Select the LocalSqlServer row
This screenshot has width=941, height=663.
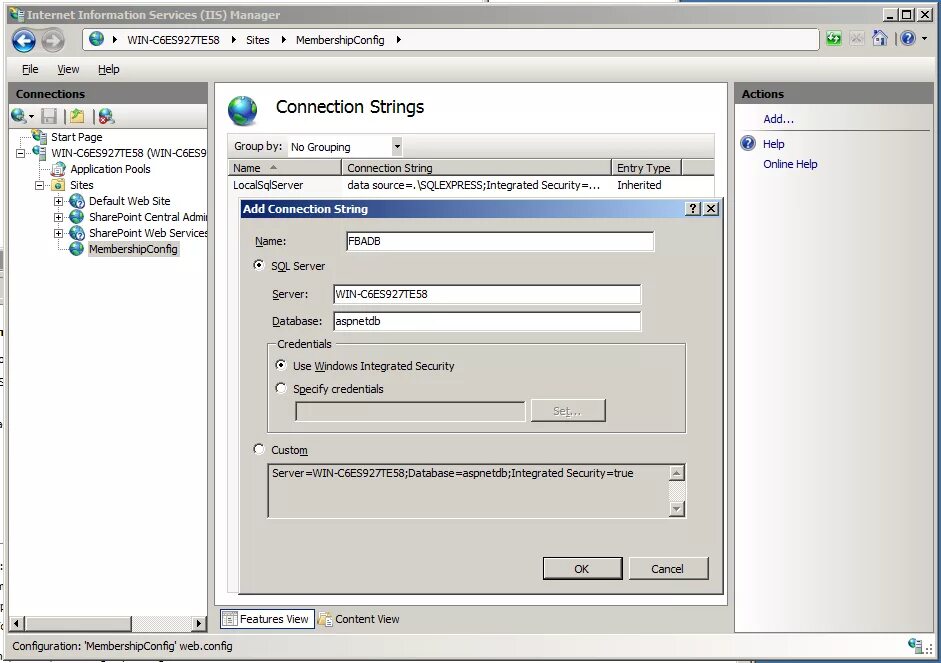pyautogui.click(x=471, y=185)
